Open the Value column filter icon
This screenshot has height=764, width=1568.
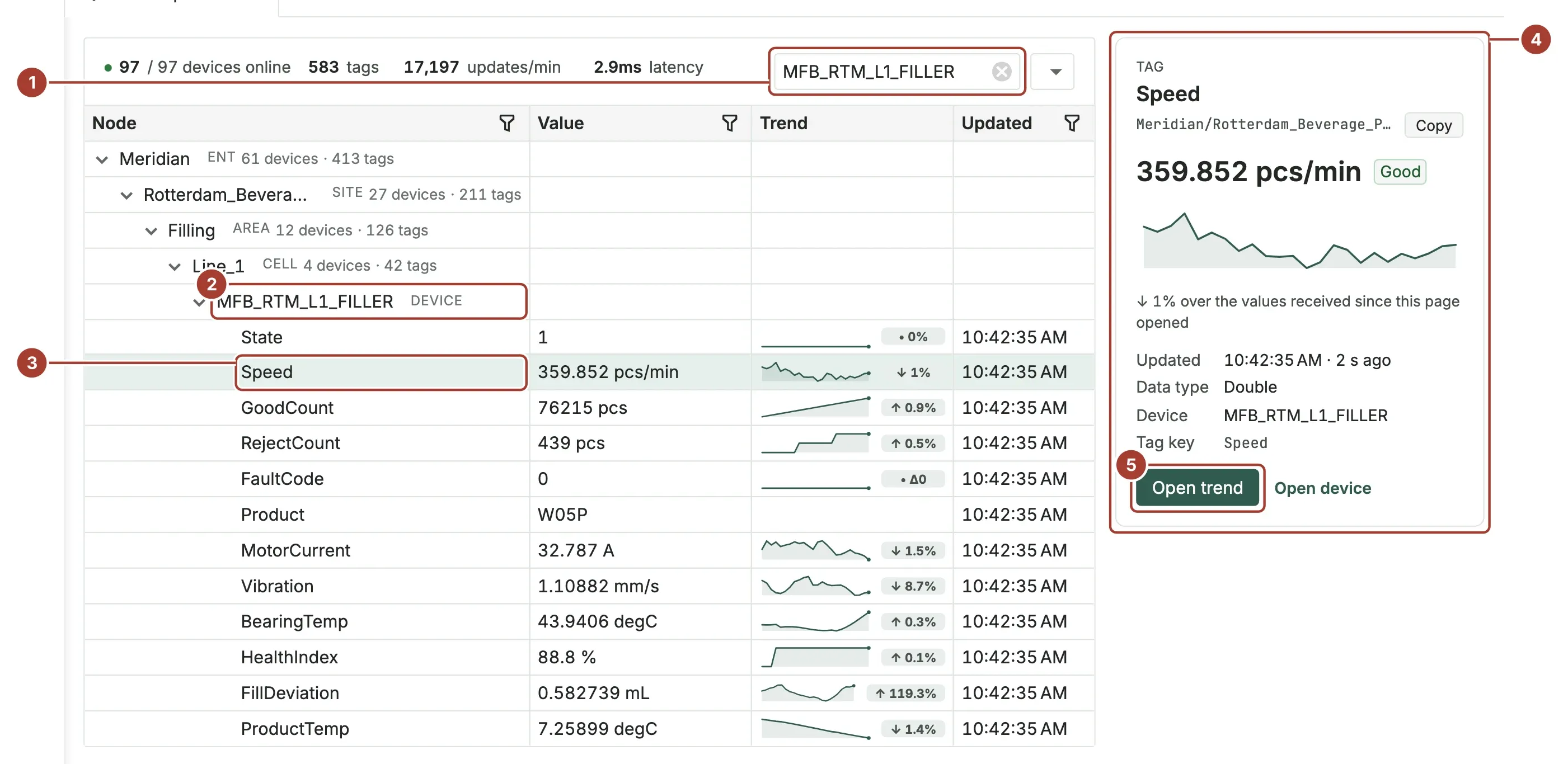pos(729,123)
